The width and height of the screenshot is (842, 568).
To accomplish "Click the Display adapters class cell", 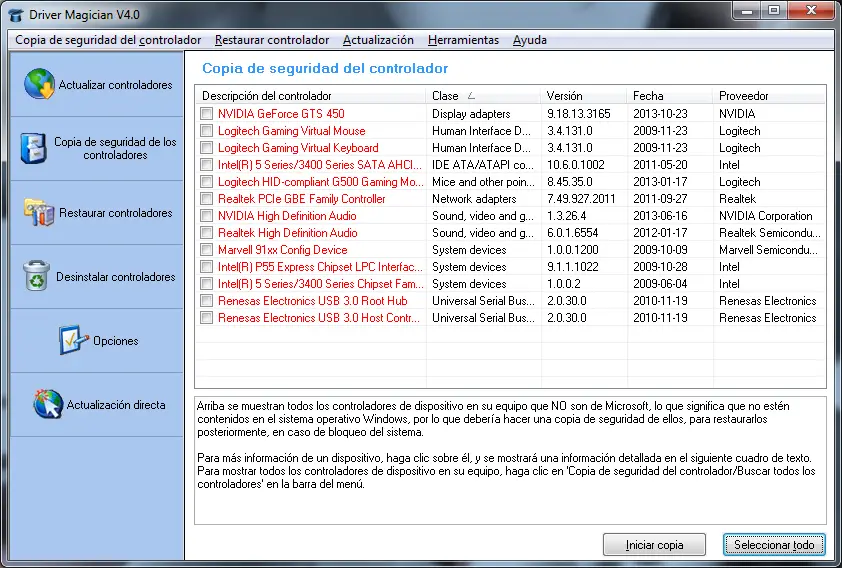I will point(471,113).
